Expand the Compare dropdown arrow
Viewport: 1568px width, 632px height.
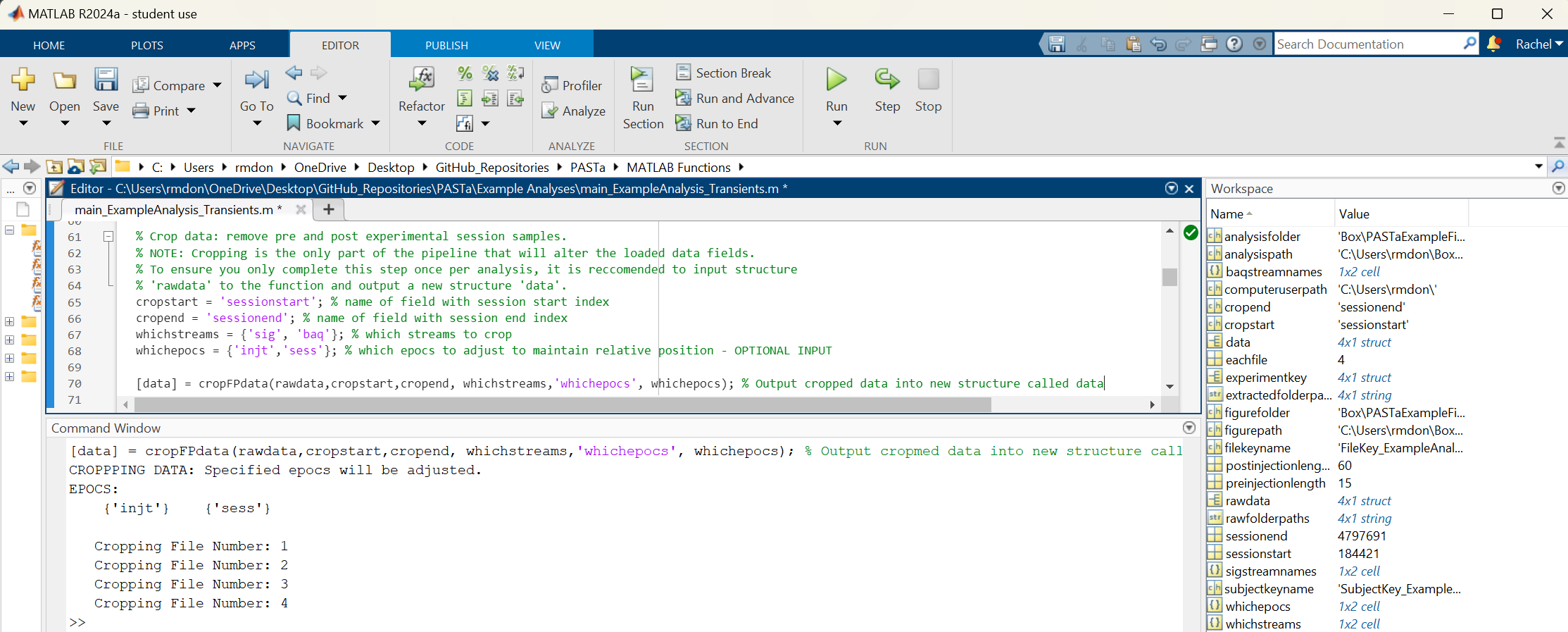[x=217, y=85]
